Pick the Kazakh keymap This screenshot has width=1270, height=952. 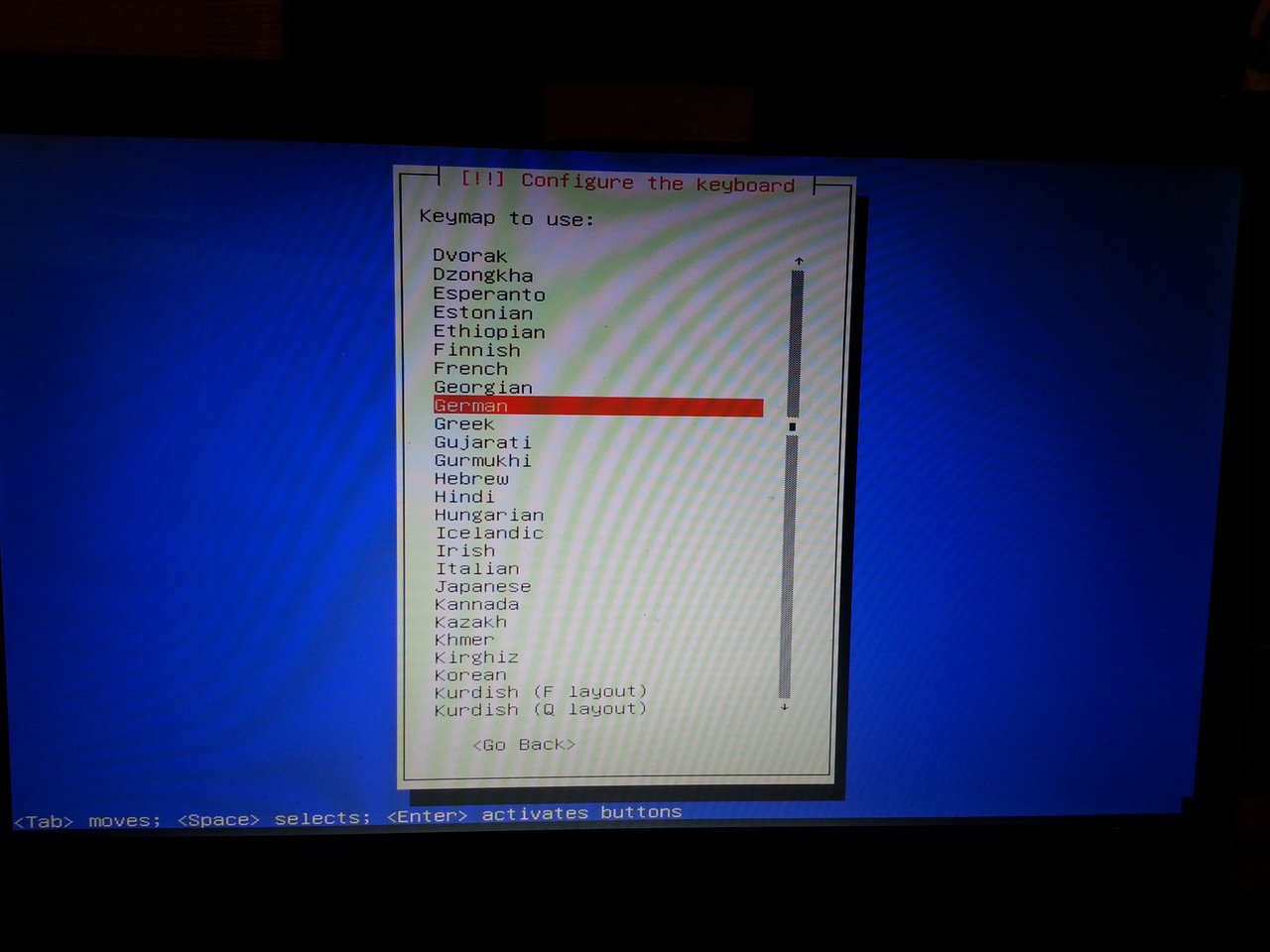[471, 623]
